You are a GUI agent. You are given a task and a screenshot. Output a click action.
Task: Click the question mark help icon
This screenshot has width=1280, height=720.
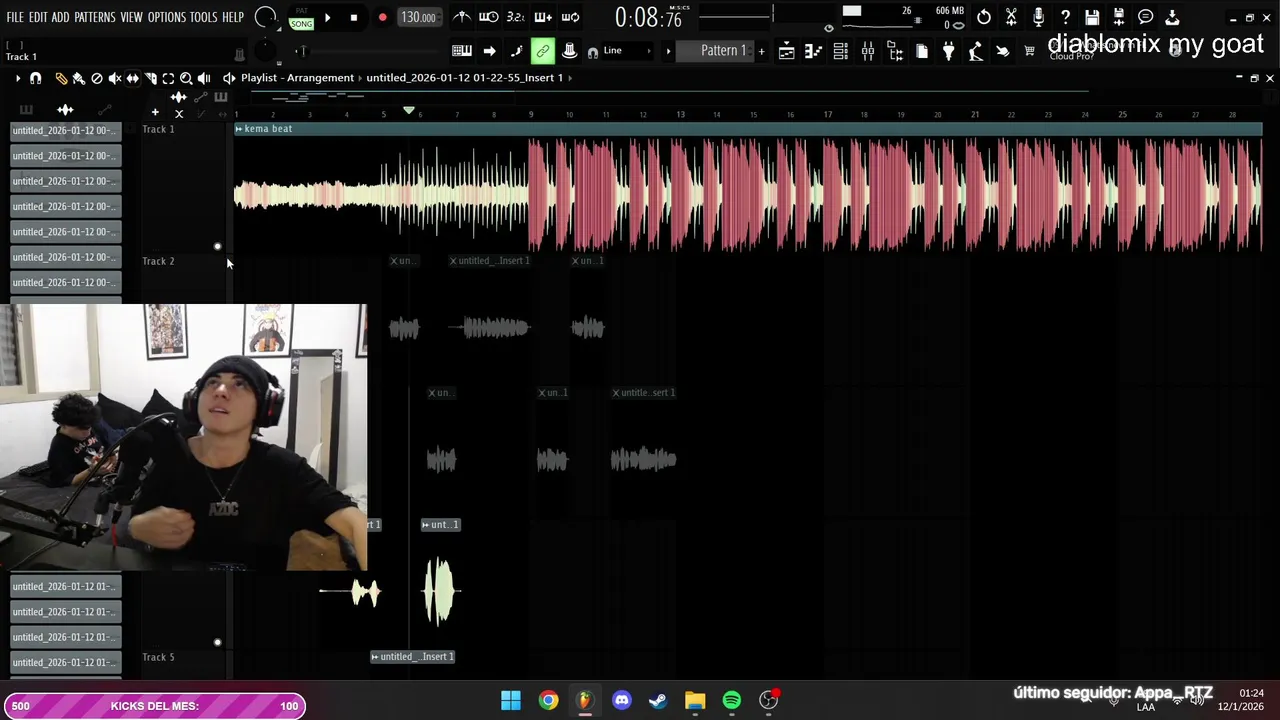click(1065, 17)
